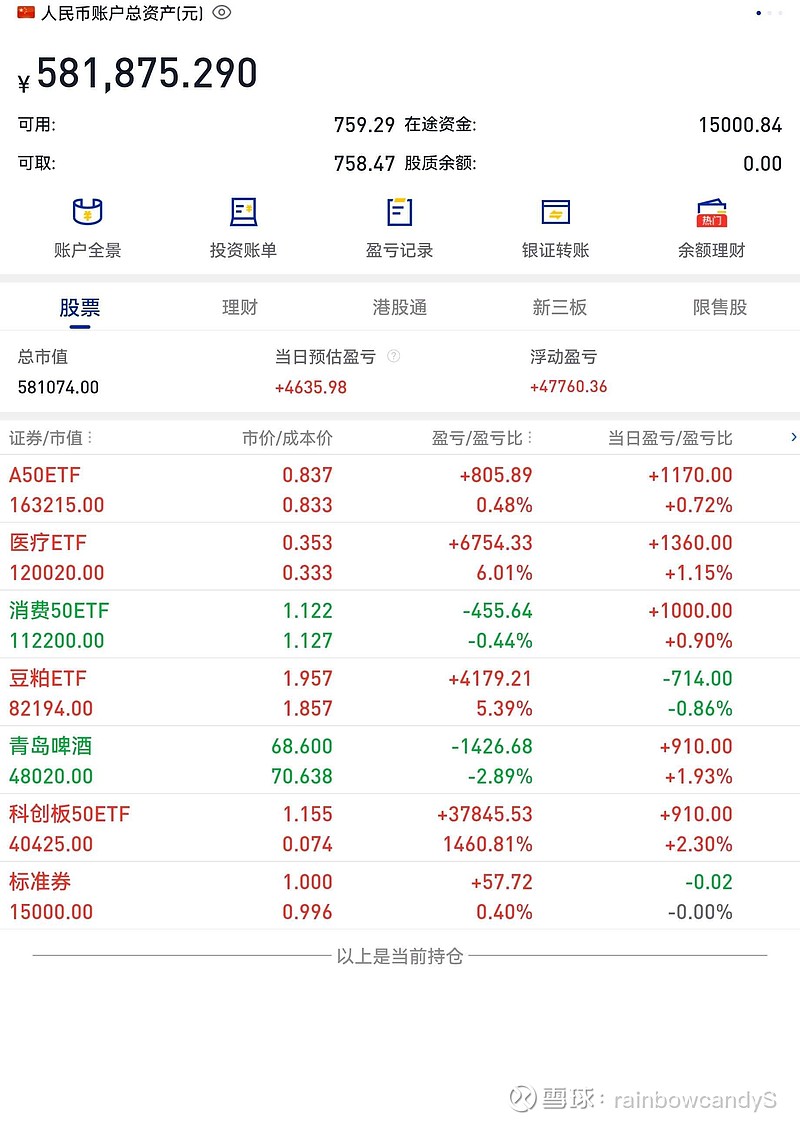The width and height of the screenshot is (800, 1124).
Task: Open the 投资账单 investment statement icon
Action: coord(244,212)
